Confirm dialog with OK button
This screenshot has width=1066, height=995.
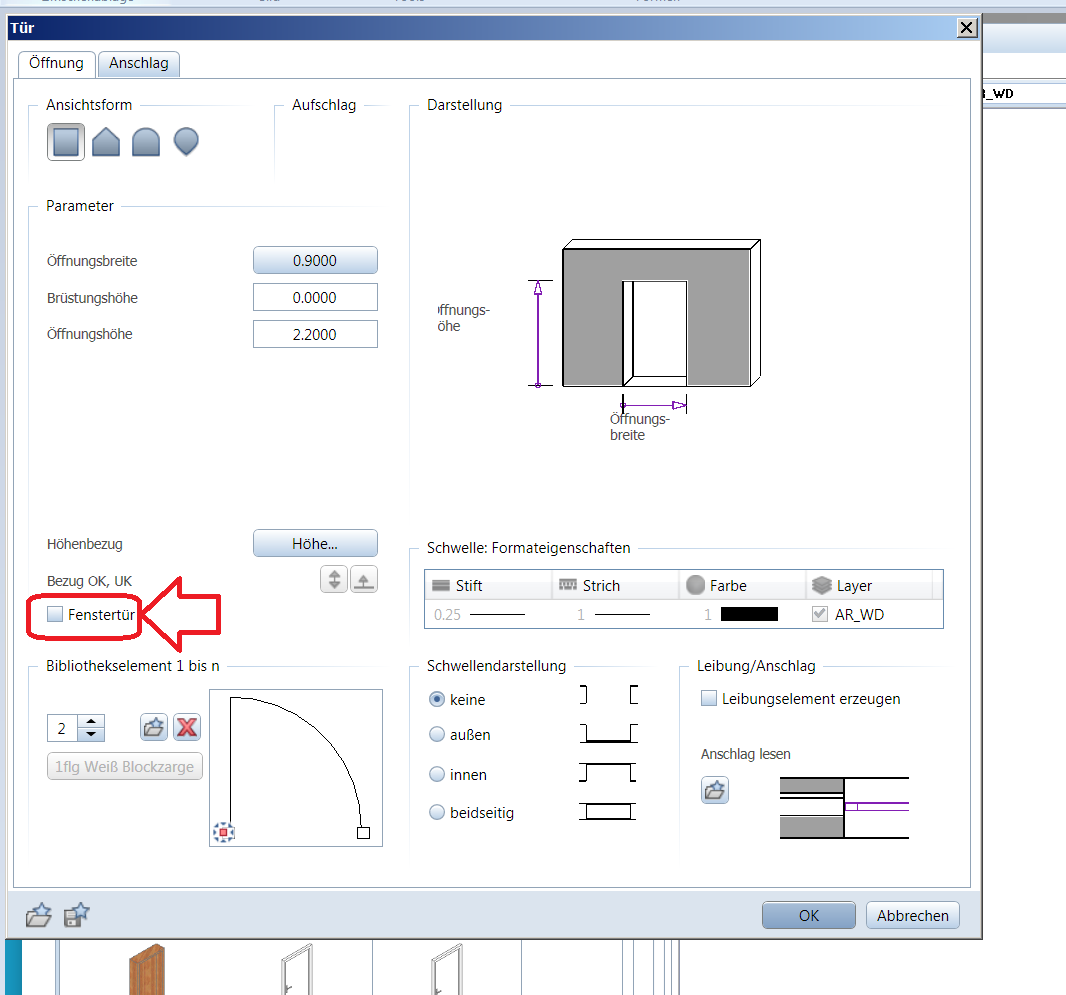point(809,915)
